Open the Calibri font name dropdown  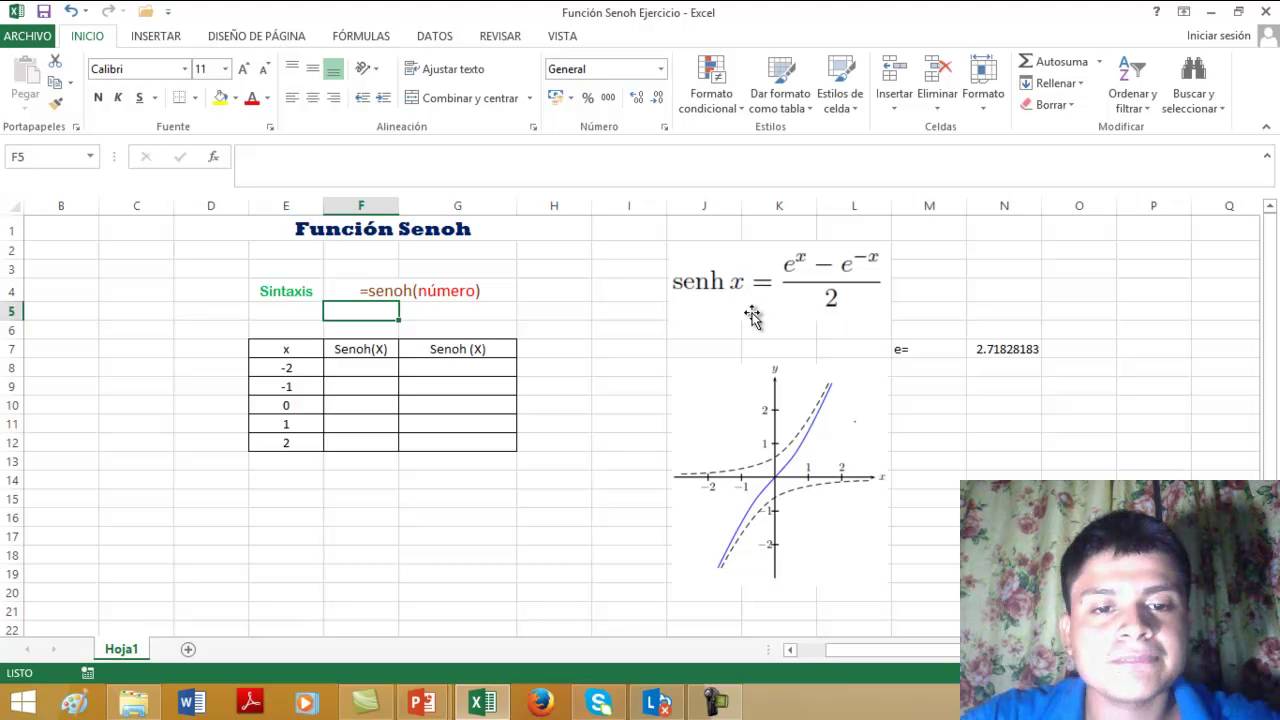185,69
